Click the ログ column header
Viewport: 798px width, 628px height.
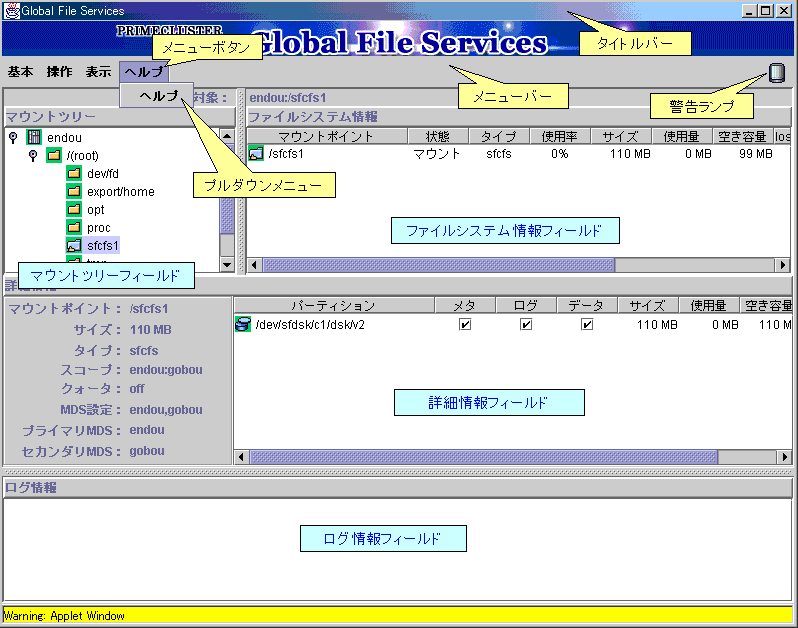[x=526, y=305]
